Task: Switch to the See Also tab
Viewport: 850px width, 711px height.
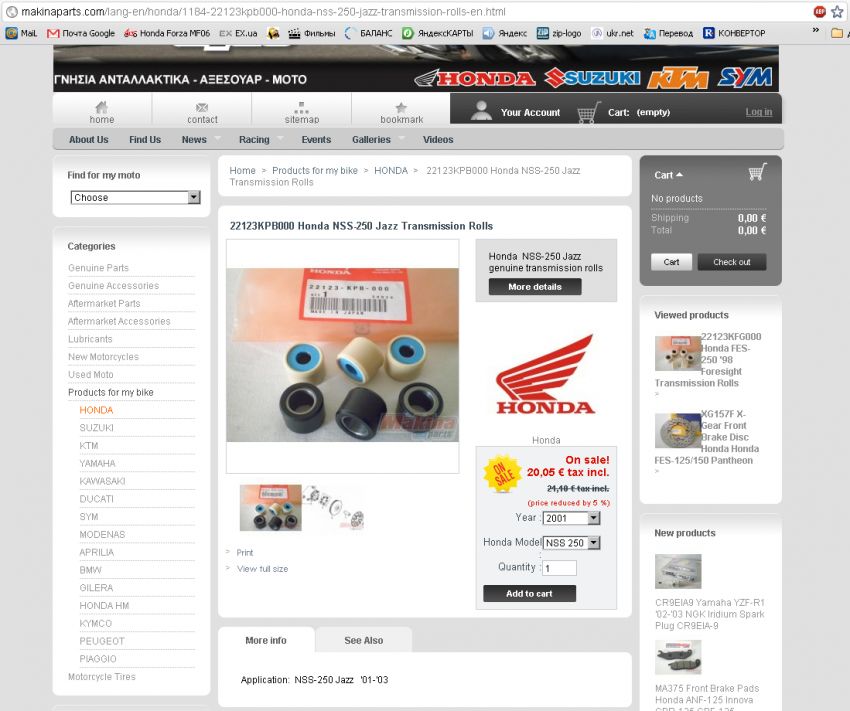Action: (364, 640)
